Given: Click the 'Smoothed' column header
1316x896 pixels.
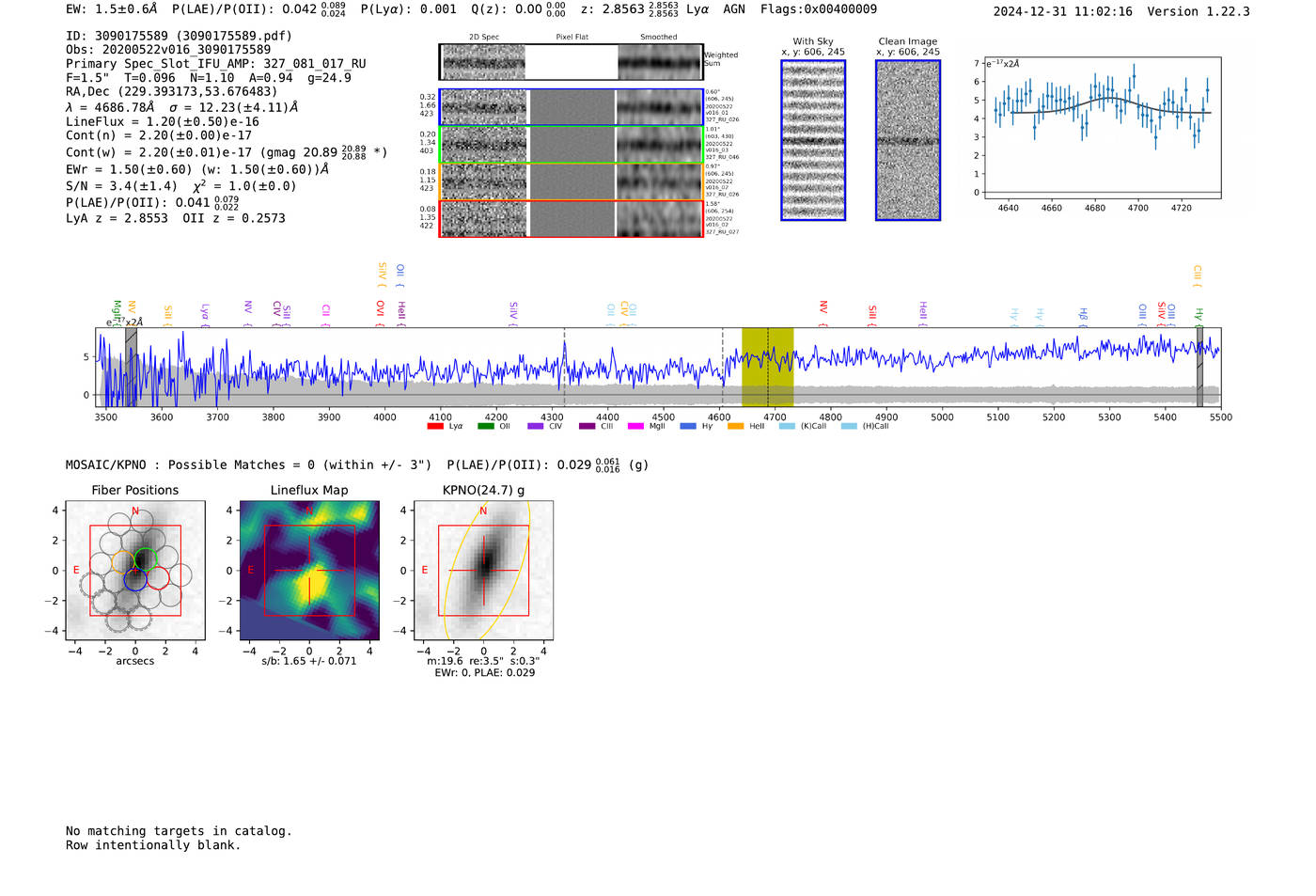Looking at the screenshot, I should [659, 38].
